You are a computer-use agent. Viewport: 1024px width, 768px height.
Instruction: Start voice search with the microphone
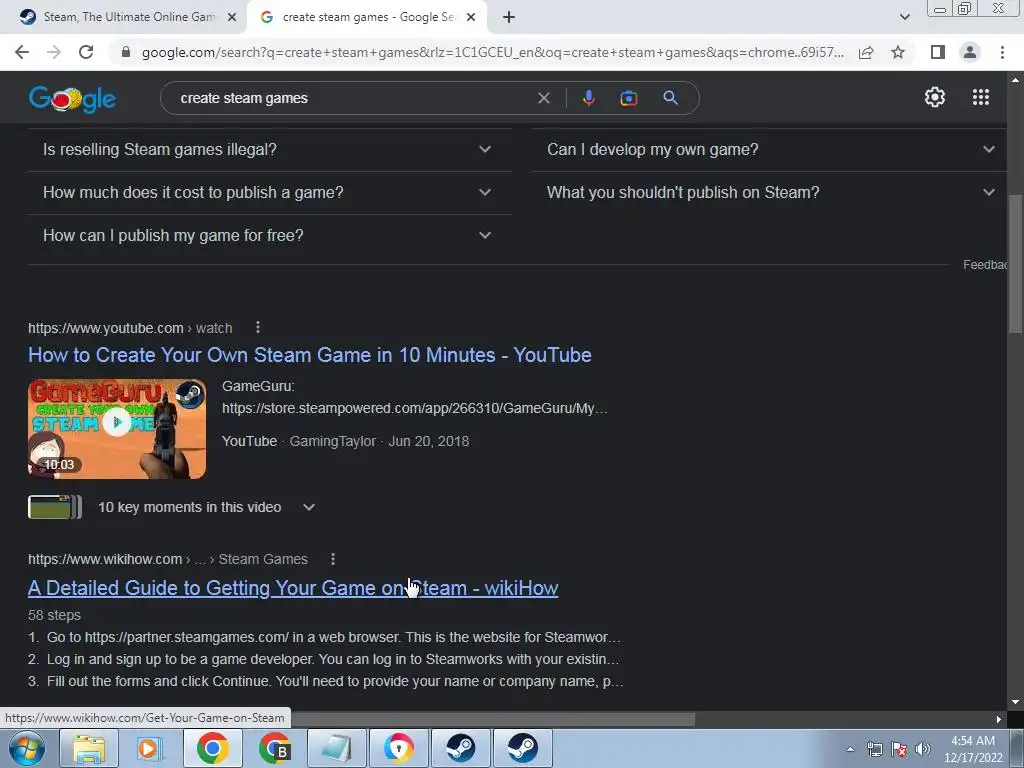(588, 98)
